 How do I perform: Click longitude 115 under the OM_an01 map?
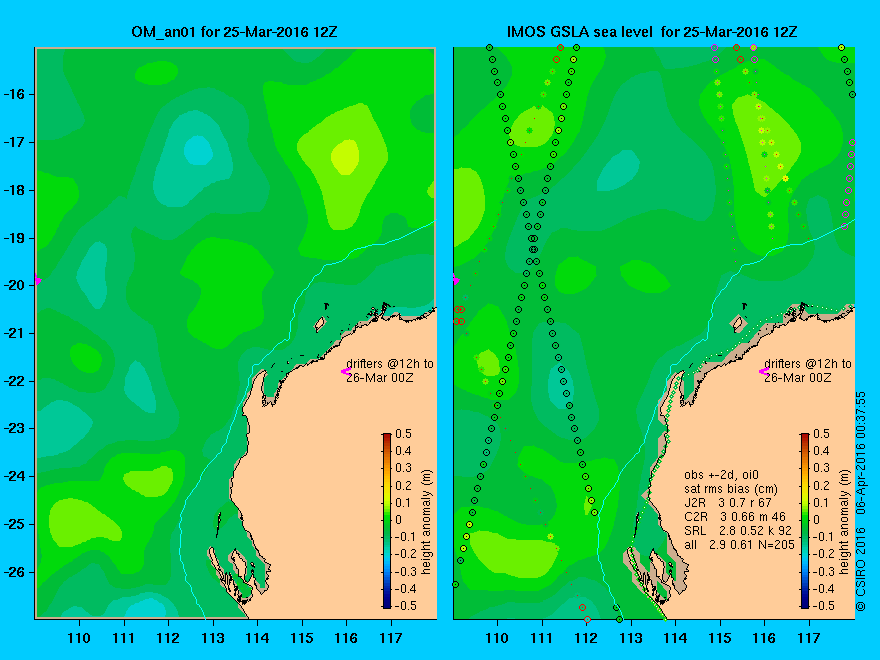point(302,638)
